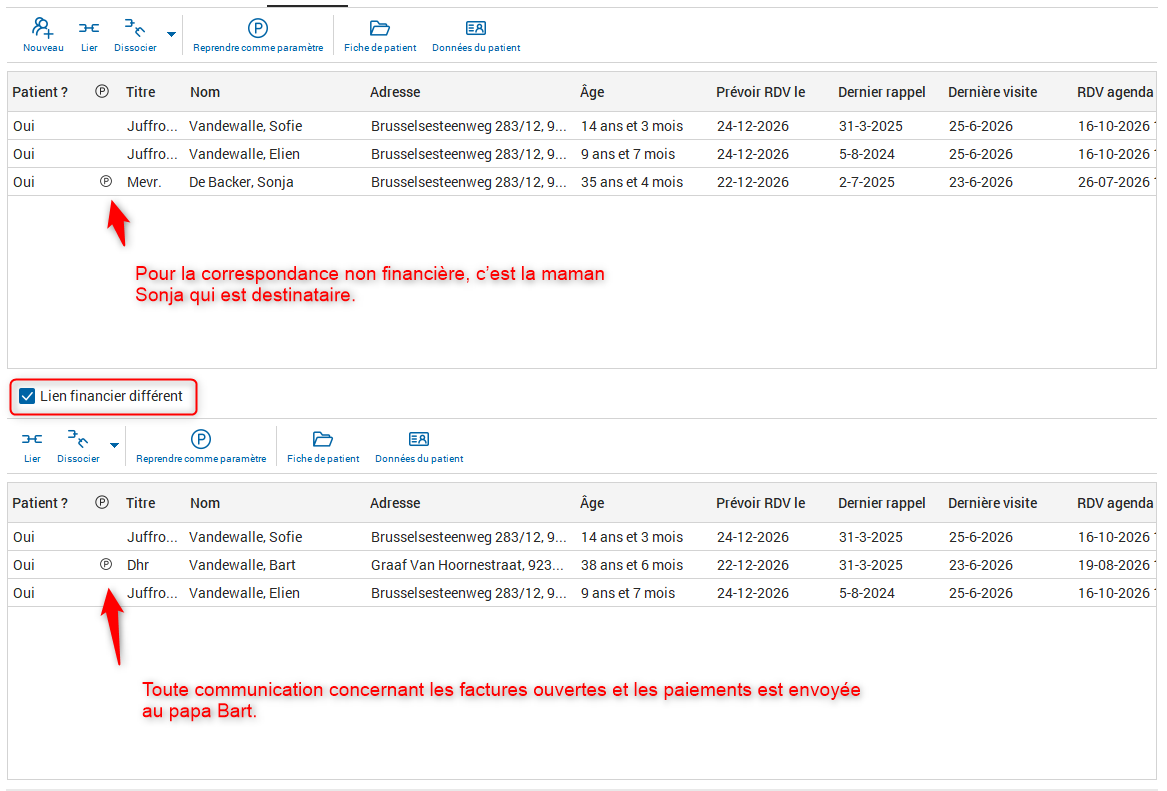The image size is (1167, 791).
Task: Open Fiche de patient in lower toolbar
Action: tap(323, 446)
